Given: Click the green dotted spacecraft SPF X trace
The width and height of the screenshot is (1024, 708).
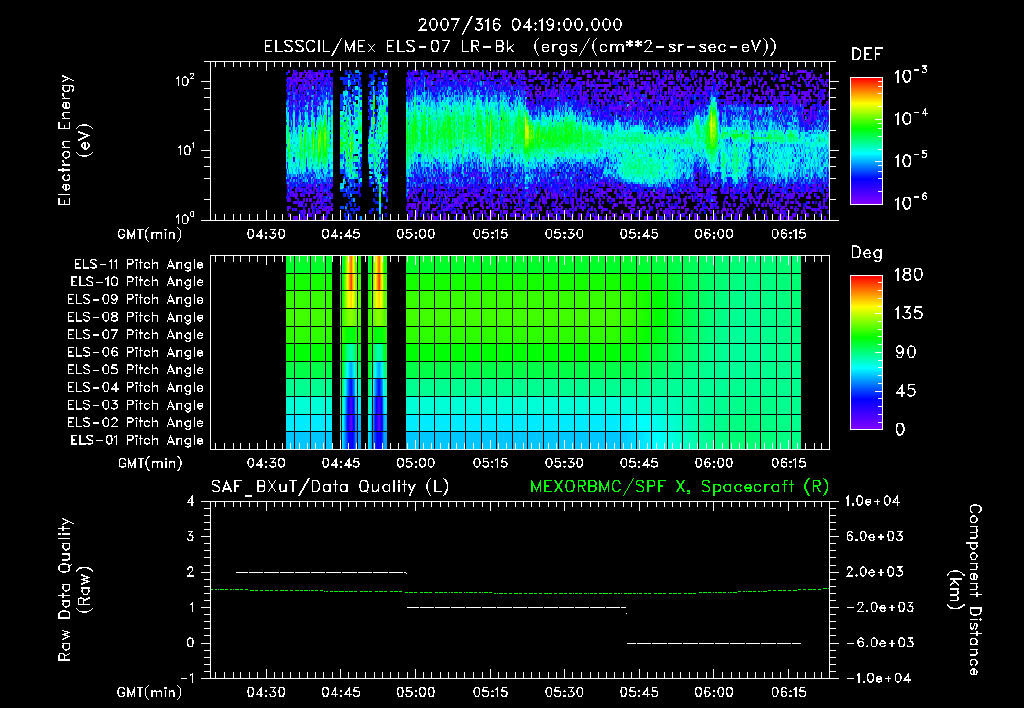Looking at the screenshot, I should (x=520, y=592).
